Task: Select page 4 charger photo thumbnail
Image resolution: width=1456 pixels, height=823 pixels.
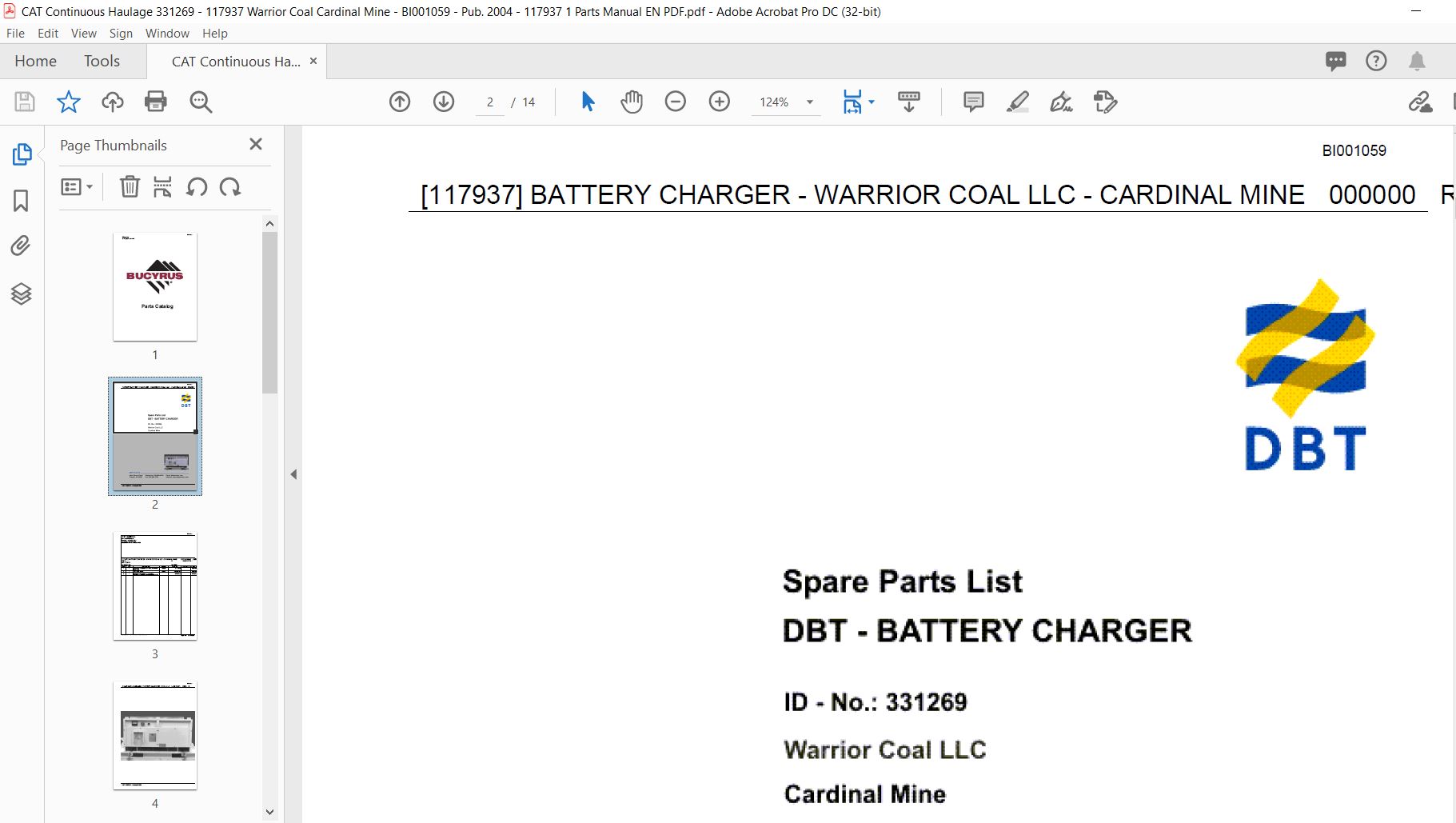Action: 155,735
